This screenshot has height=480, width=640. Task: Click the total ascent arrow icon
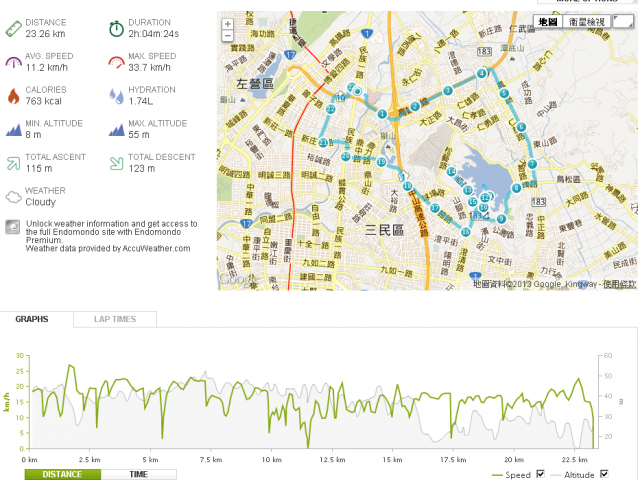click(x=13, y=163)
